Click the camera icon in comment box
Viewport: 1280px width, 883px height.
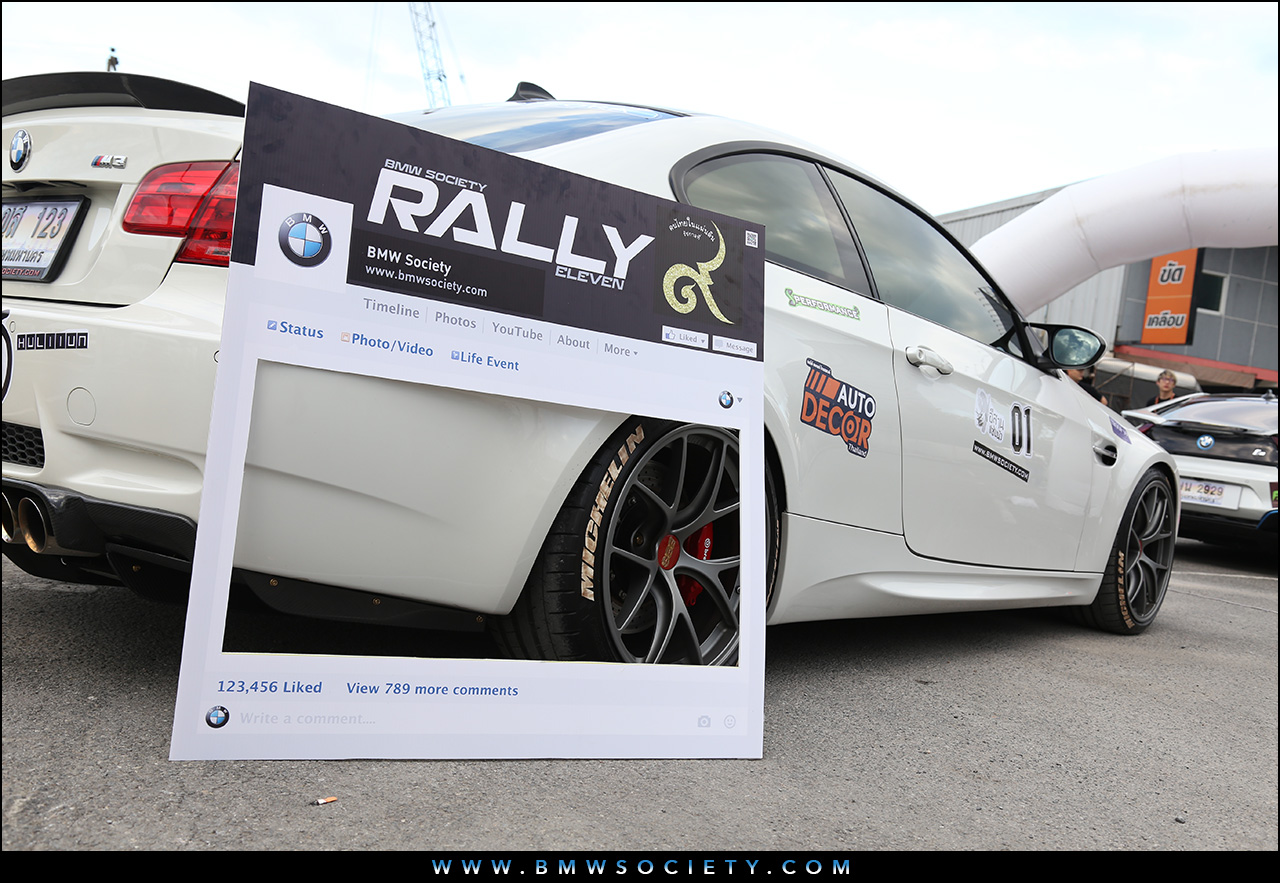click(704, 721)
